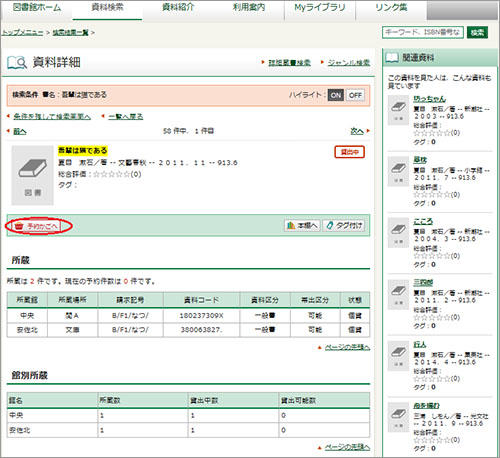The image size is (500, 458).
Task: Click the タグ付け tag button
Action: (x=344, y=226)
